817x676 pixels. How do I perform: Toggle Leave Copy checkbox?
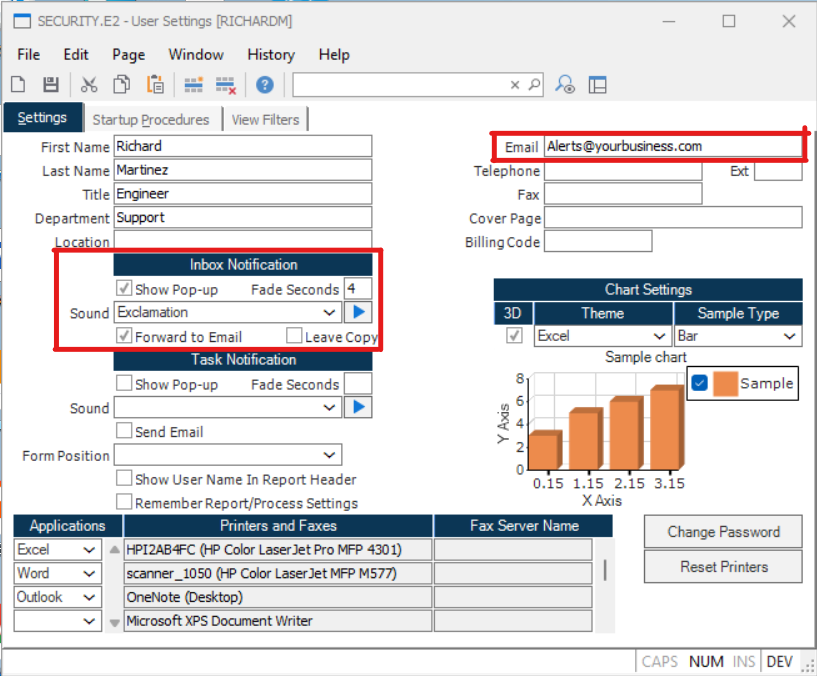(294, 337)
